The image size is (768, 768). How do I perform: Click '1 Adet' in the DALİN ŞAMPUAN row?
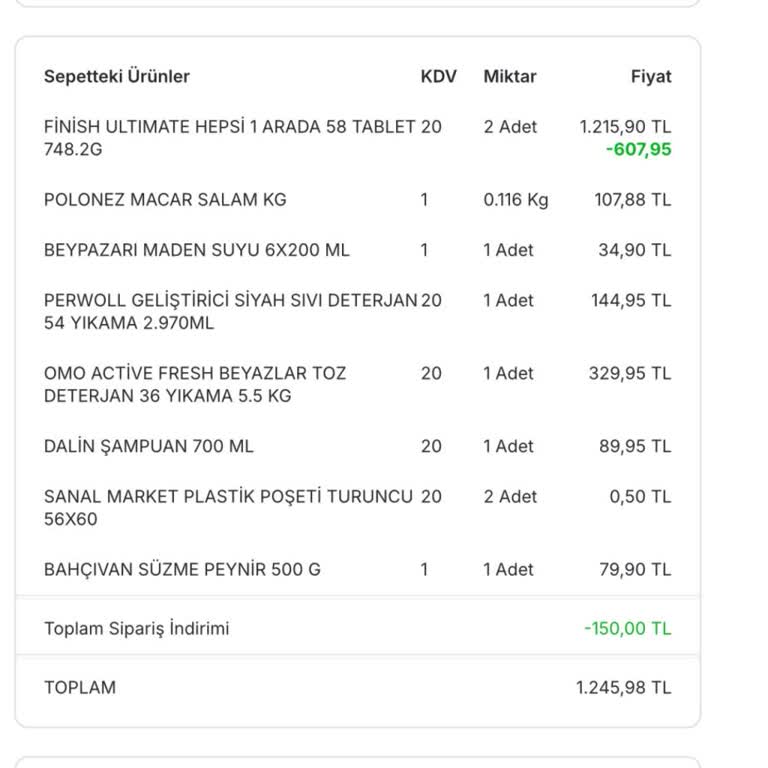(x=508, y=446)
